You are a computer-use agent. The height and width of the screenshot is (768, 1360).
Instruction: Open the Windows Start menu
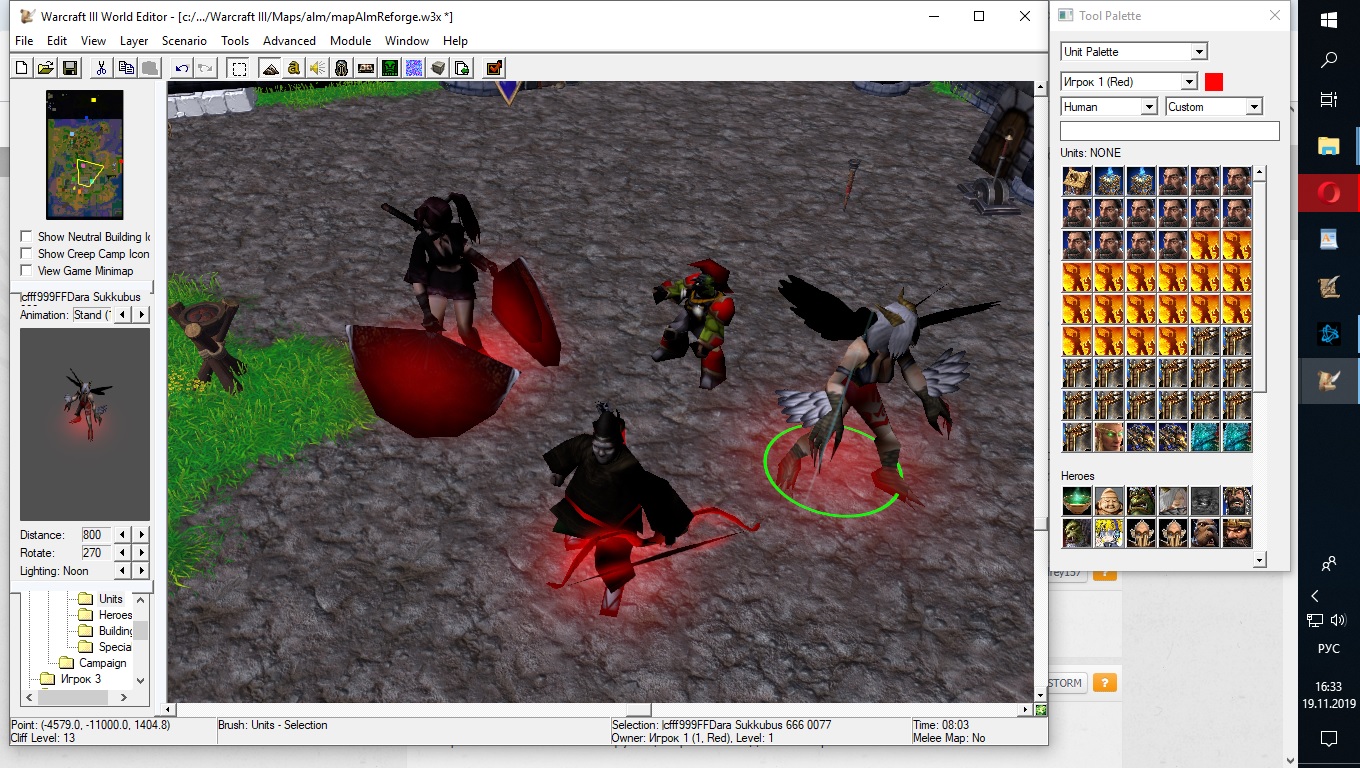point(1329,20)
